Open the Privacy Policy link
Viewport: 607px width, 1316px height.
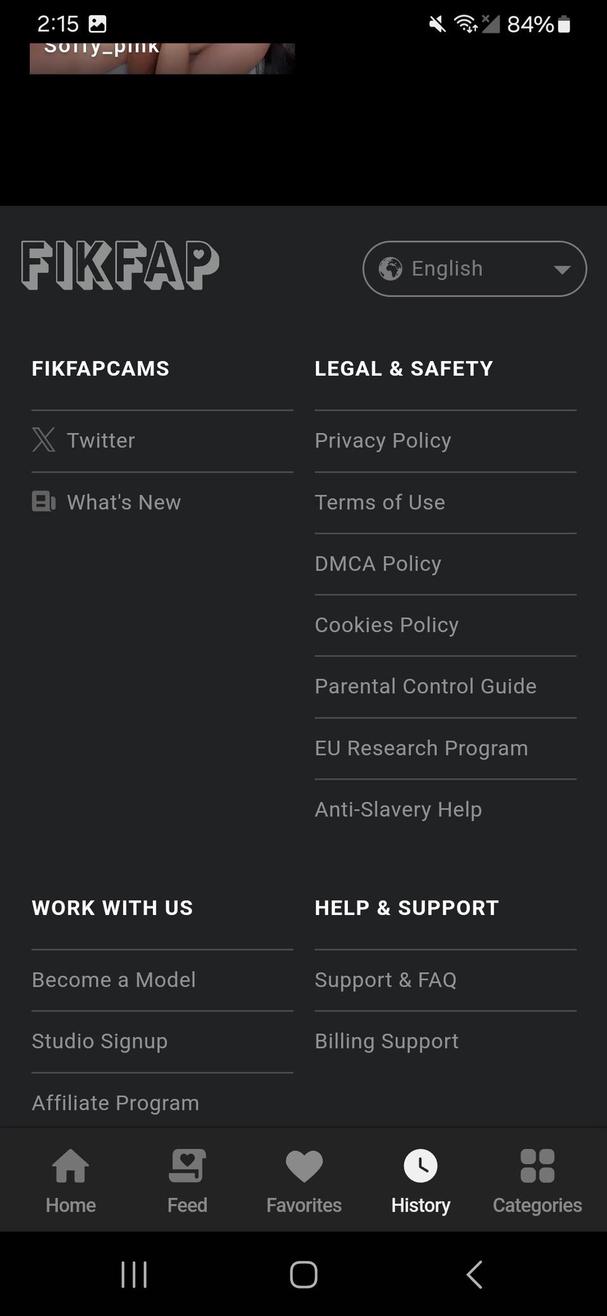tap(383, 440)
